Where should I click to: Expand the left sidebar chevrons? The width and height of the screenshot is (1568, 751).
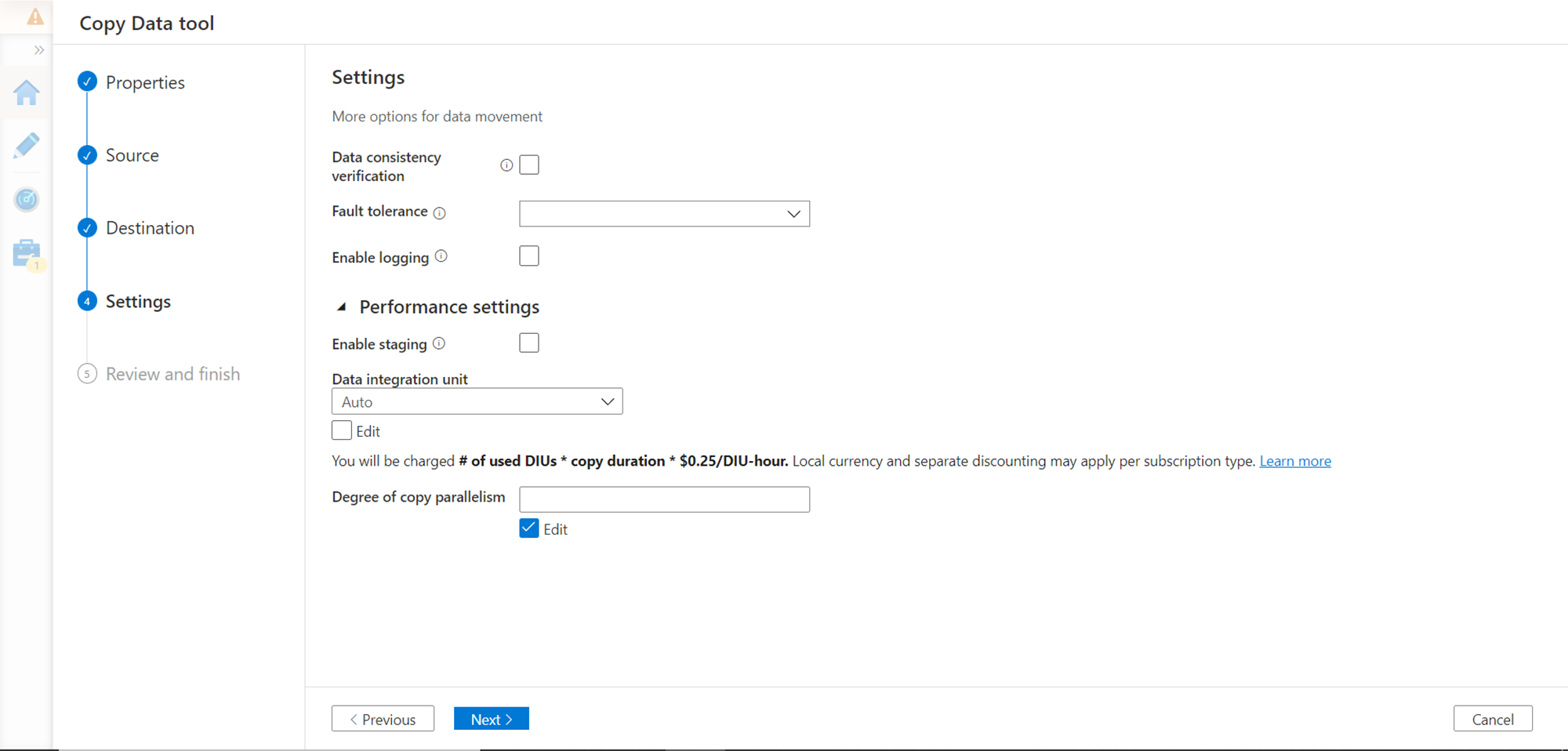[39, 50]
